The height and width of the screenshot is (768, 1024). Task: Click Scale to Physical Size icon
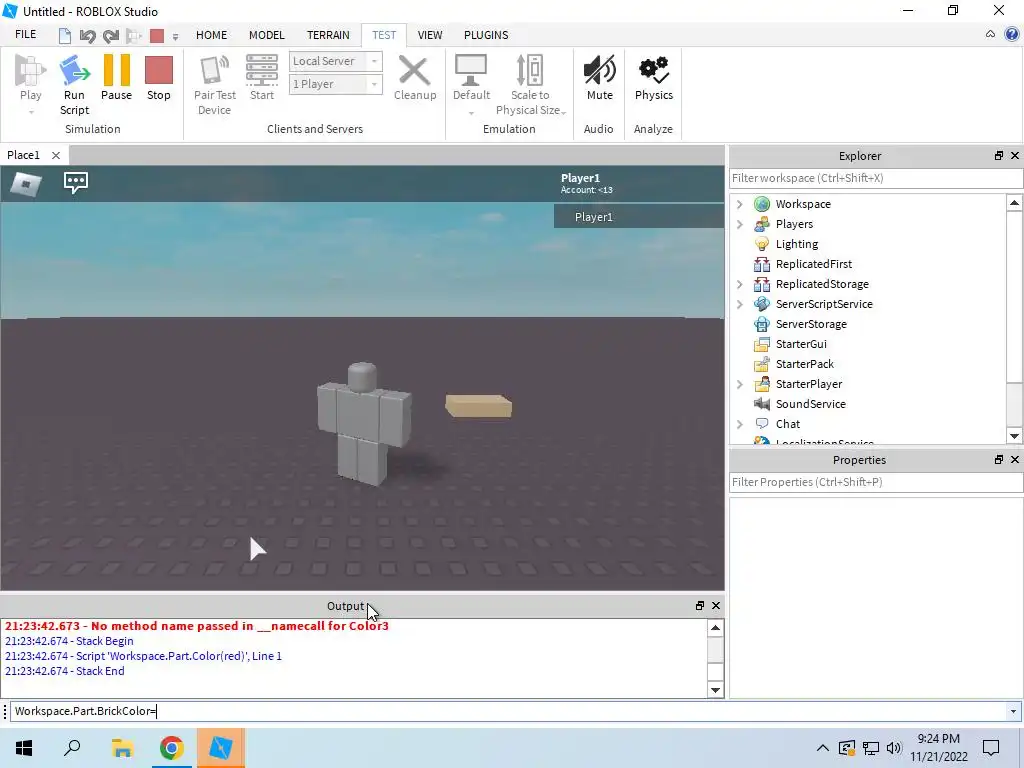530,71
